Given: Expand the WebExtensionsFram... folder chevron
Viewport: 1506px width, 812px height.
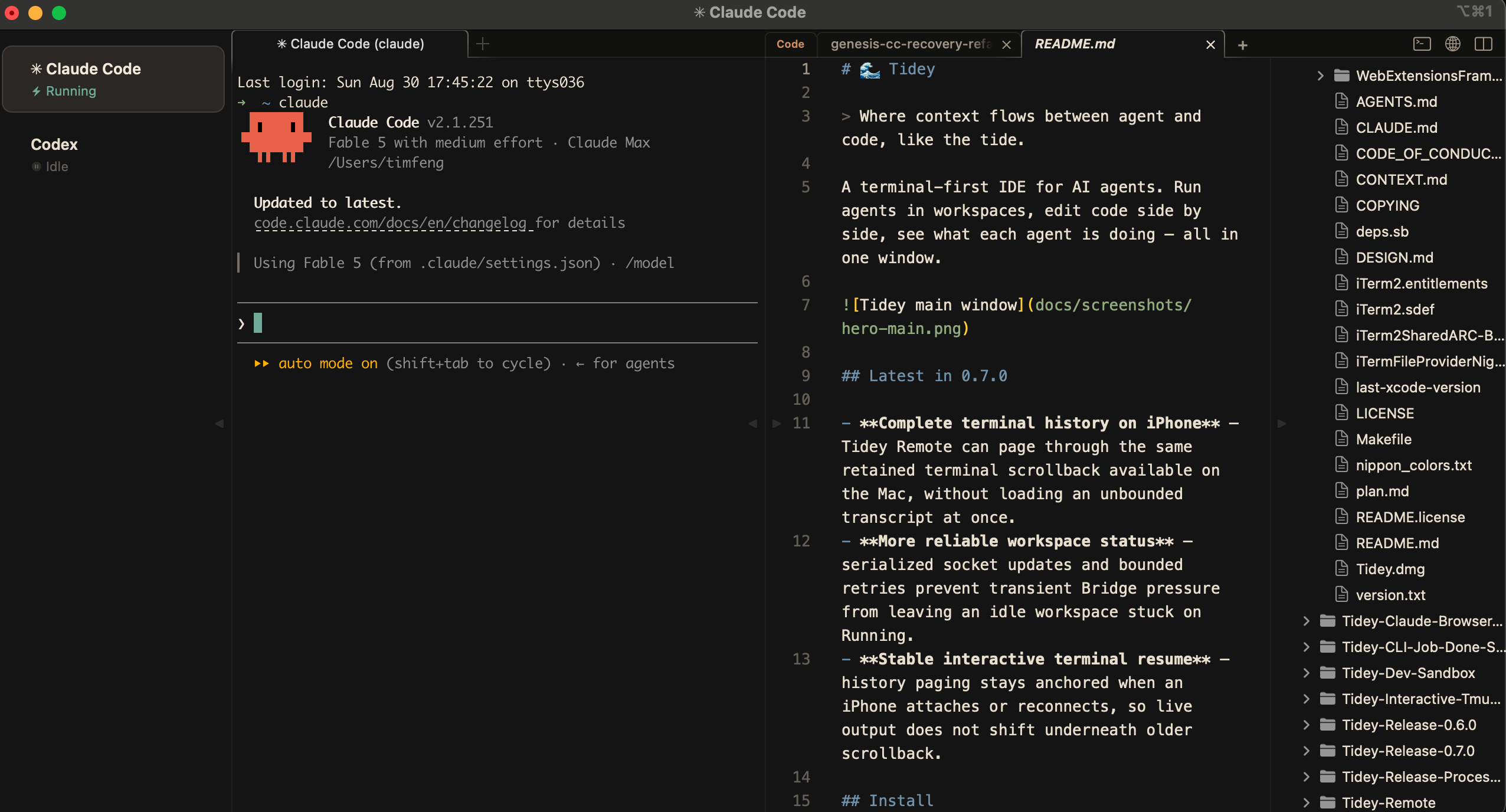Looking at the screenshot, I should (1321, 76).
